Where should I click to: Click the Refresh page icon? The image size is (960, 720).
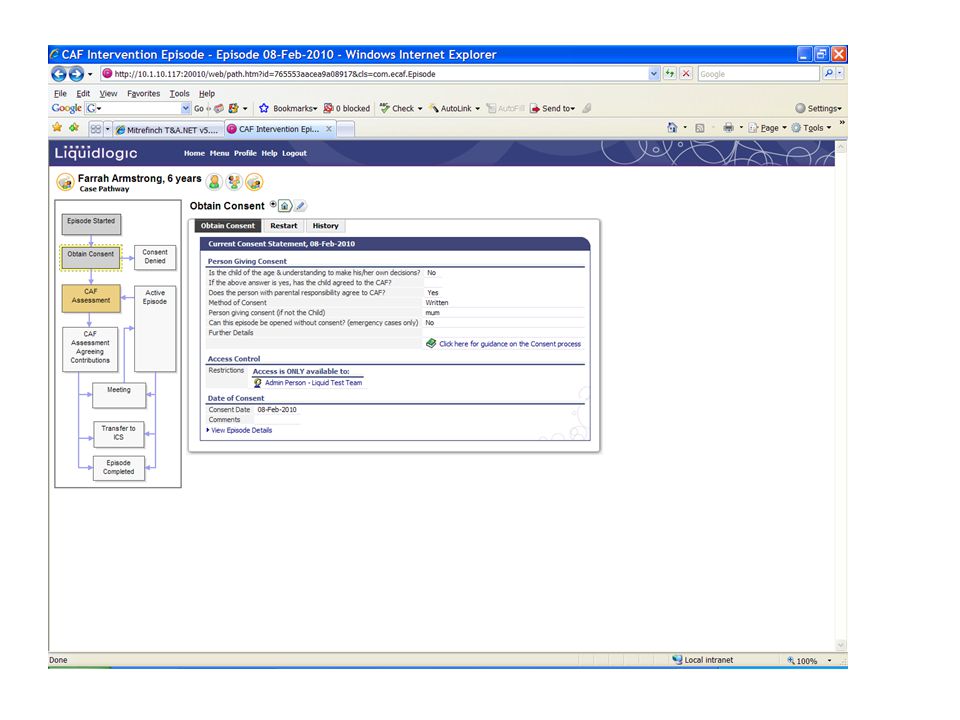pos(670,73)
